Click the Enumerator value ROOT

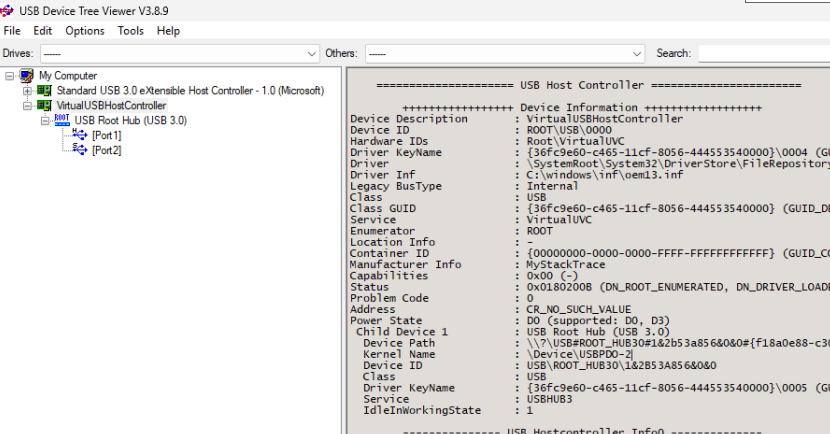pos(539,231)
